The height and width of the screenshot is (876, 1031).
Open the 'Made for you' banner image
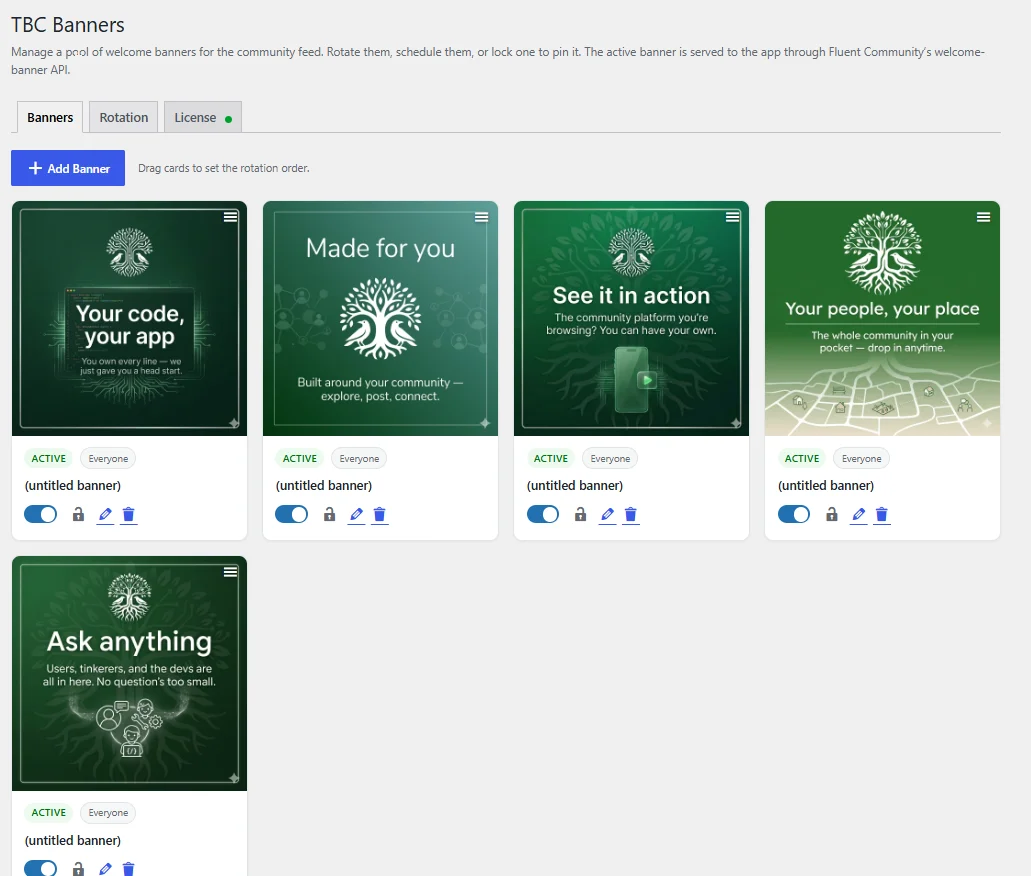(x=380, y=318)
